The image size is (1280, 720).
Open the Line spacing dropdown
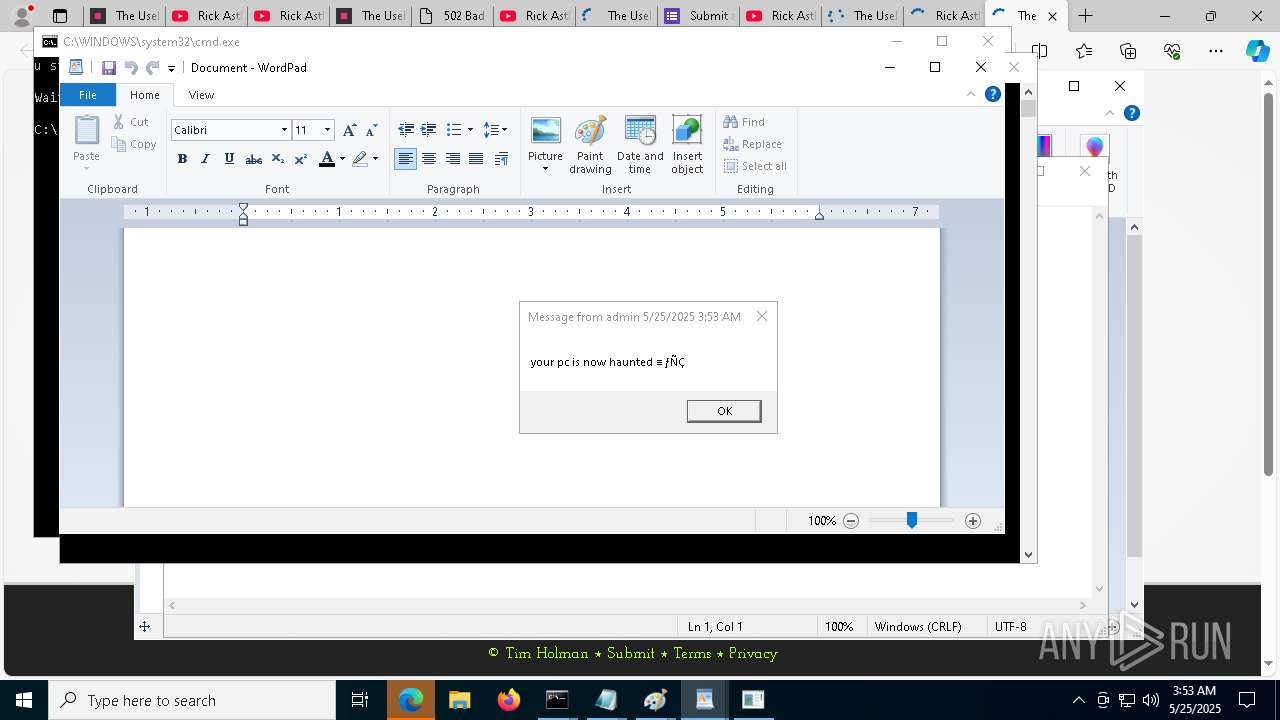[495, 130]
